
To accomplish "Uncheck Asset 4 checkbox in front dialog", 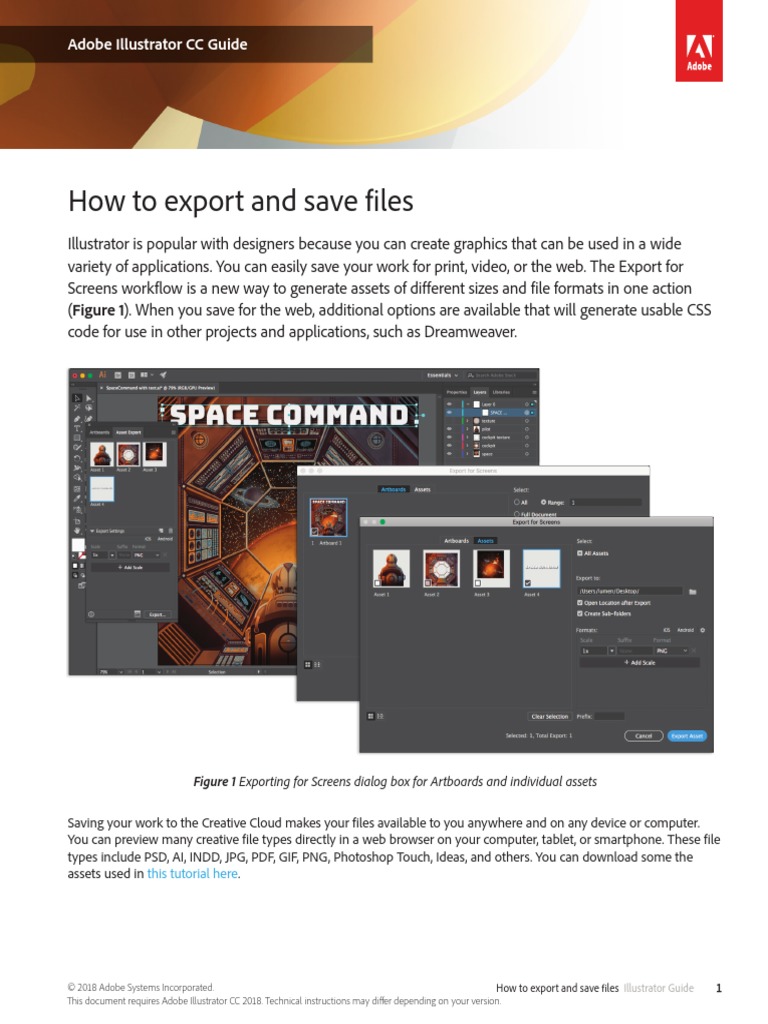I will [x=528, y=583].
